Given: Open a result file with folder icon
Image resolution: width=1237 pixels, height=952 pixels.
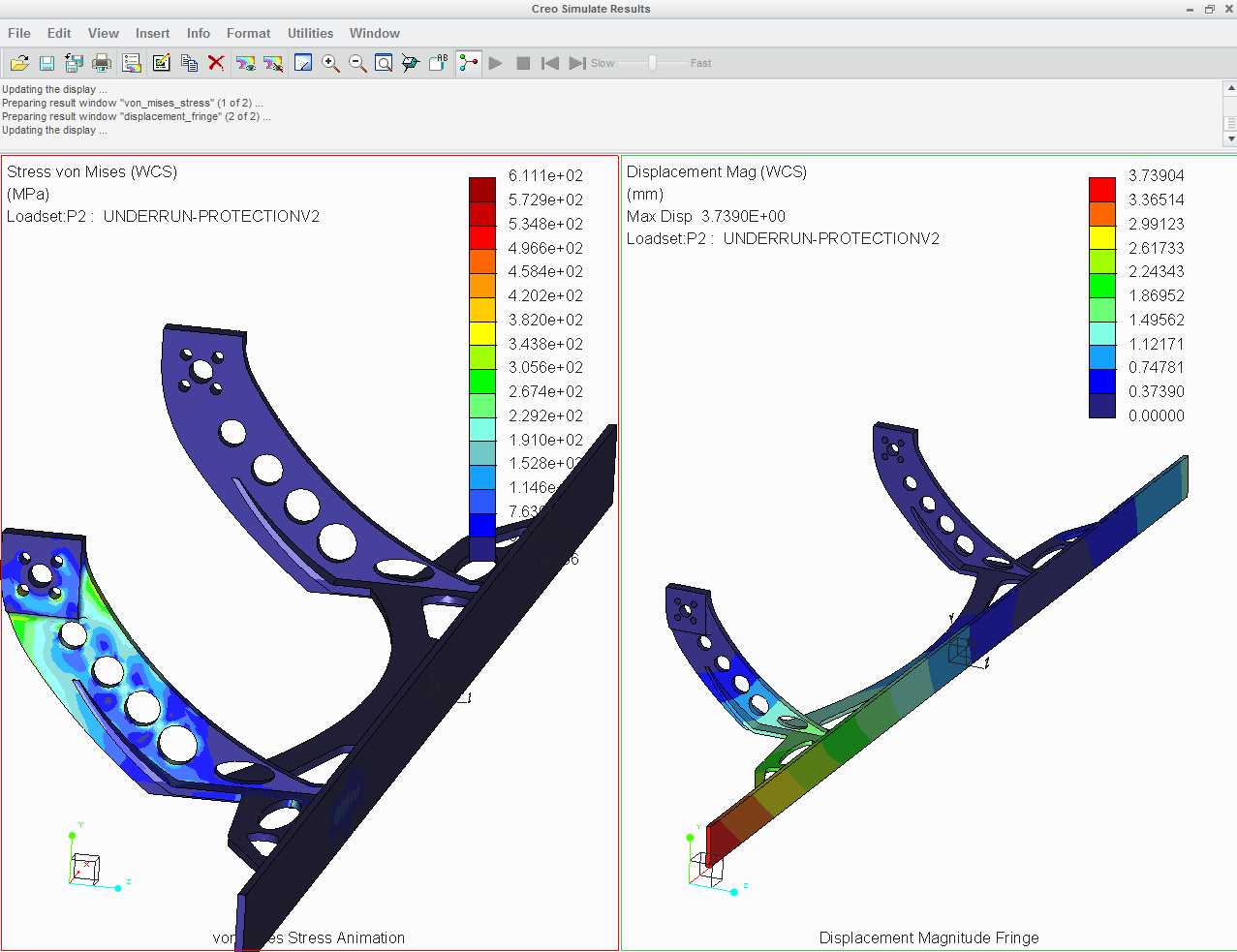Looking at the screenshot, I should click(x=19, y=63).
